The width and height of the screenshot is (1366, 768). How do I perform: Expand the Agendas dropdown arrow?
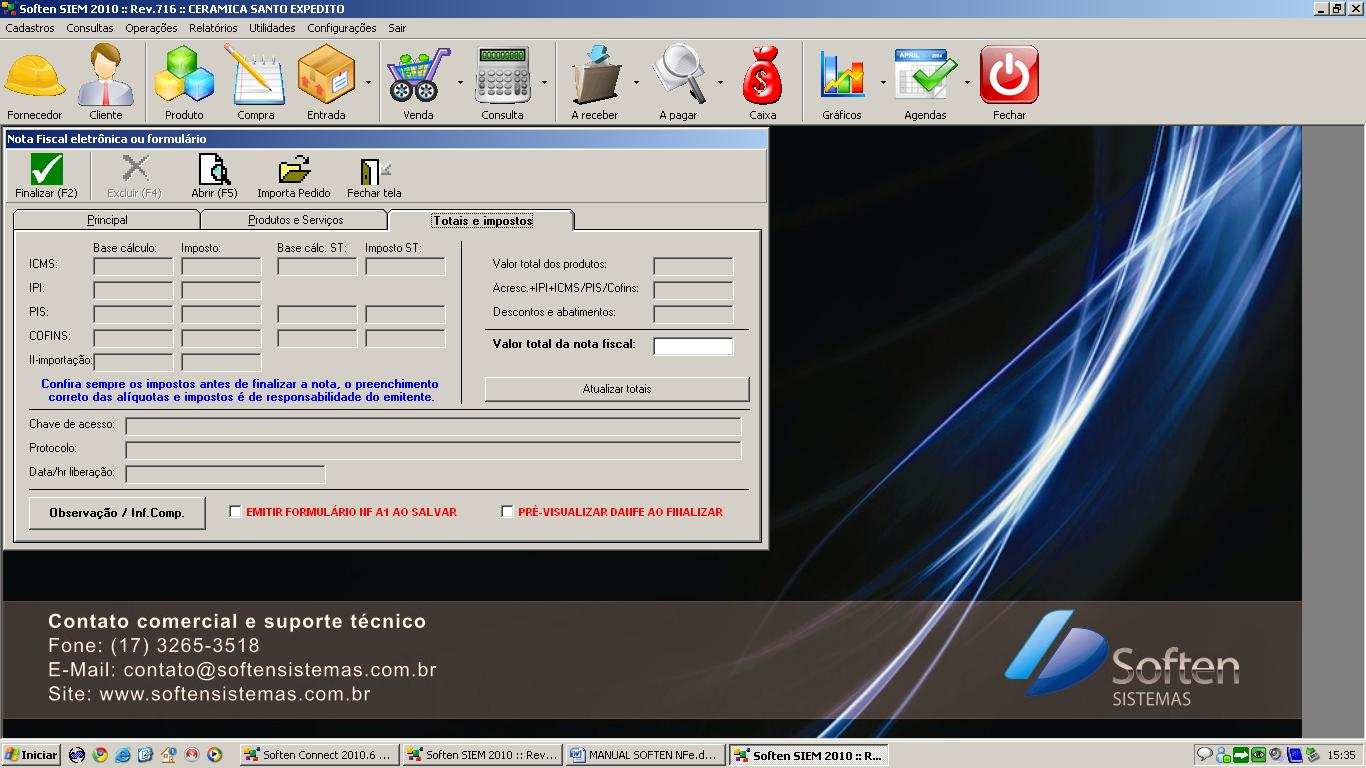click(x=967, y=82)
